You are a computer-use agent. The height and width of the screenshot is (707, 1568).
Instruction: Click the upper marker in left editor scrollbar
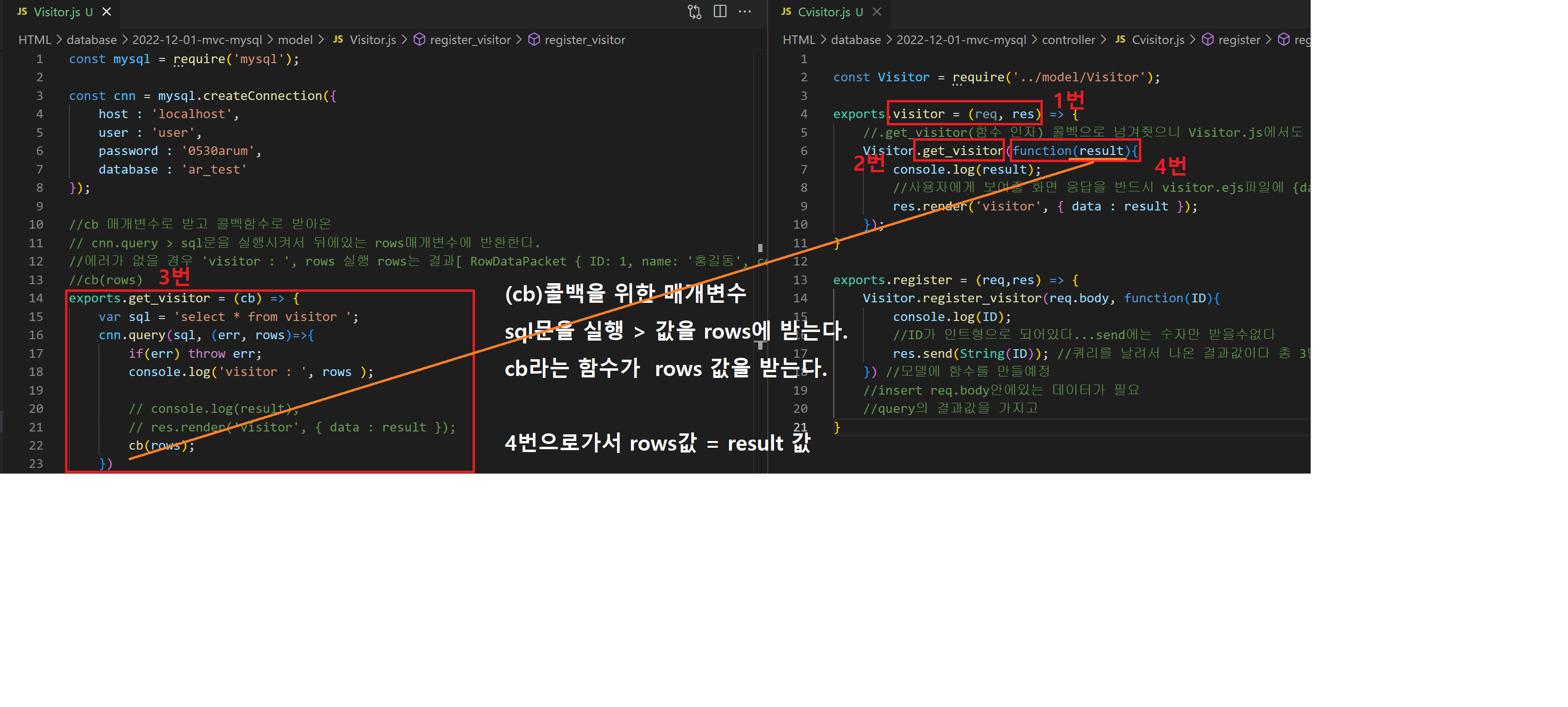tap(760, 248)
